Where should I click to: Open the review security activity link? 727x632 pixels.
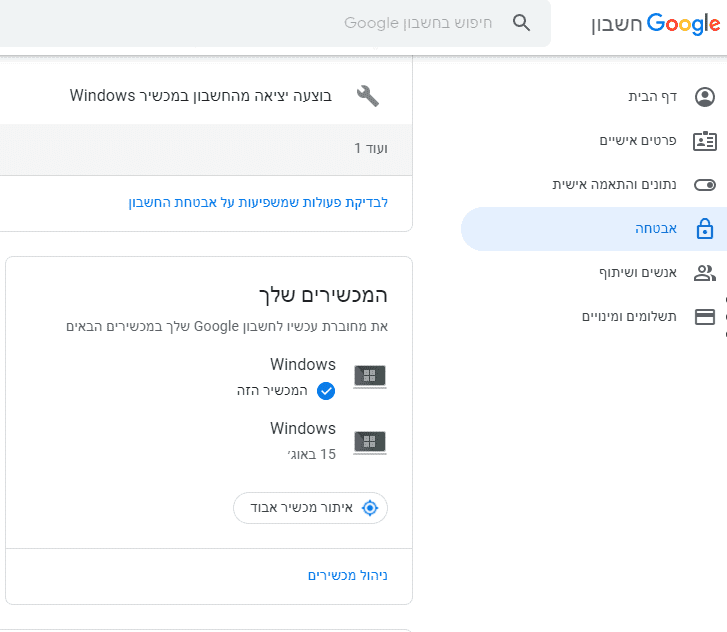pos(258,202)
